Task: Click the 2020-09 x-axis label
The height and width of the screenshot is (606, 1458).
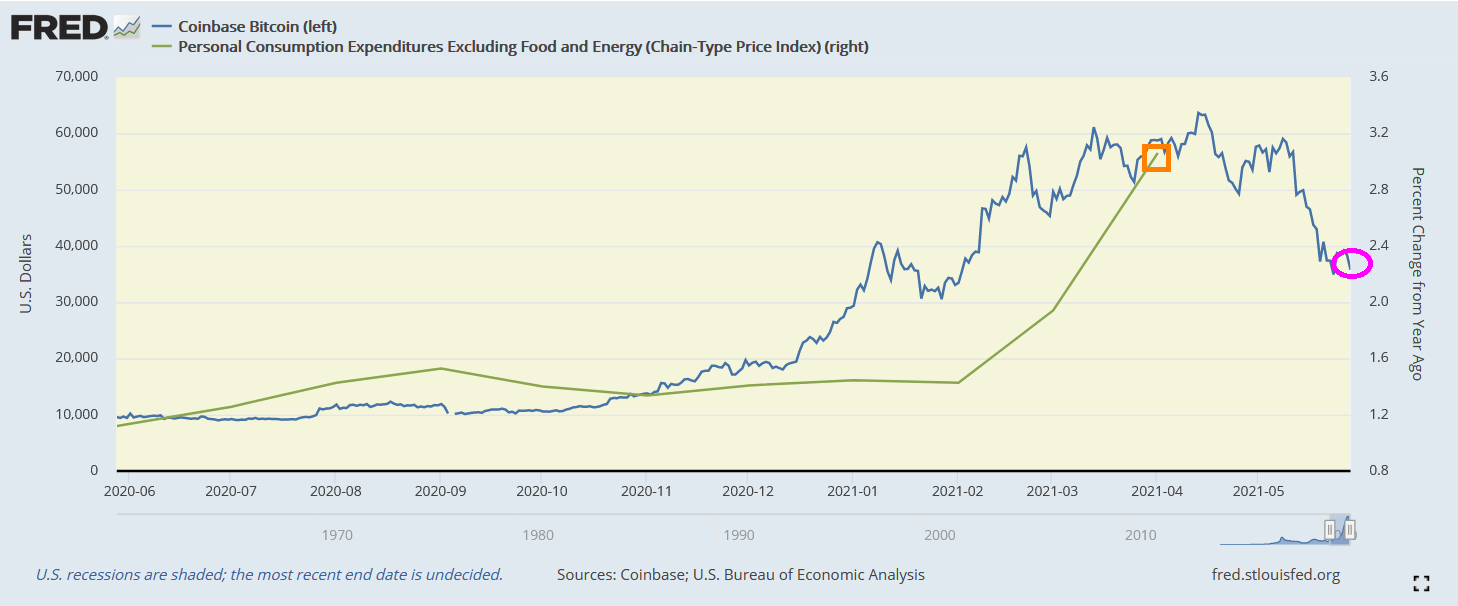Action: point(441,491)
